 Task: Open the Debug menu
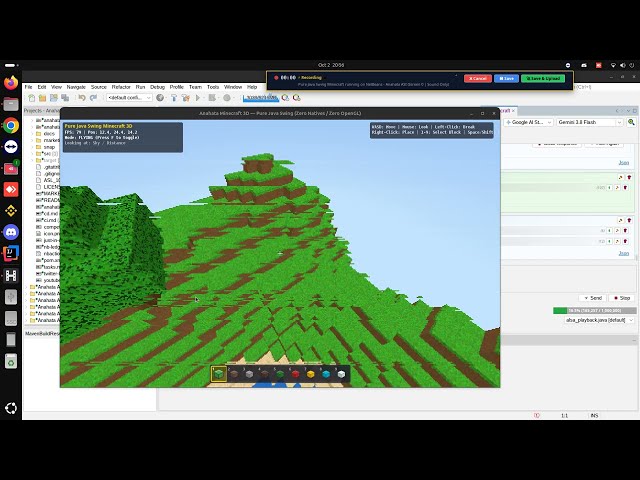point(157,87)
